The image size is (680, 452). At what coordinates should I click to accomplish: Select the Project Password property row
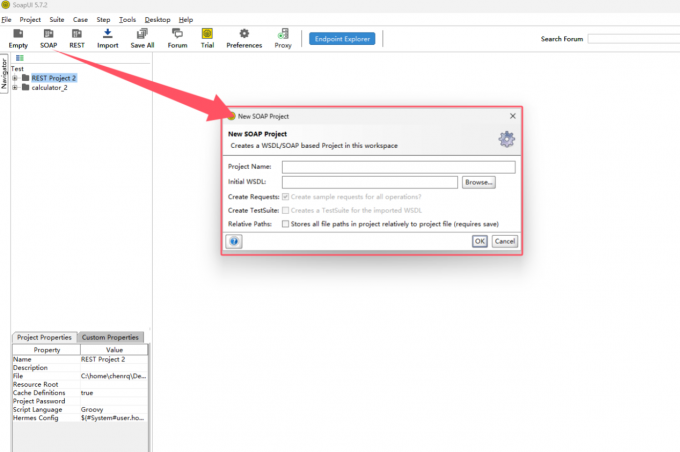pyautogui.click(x=80, y=401)
